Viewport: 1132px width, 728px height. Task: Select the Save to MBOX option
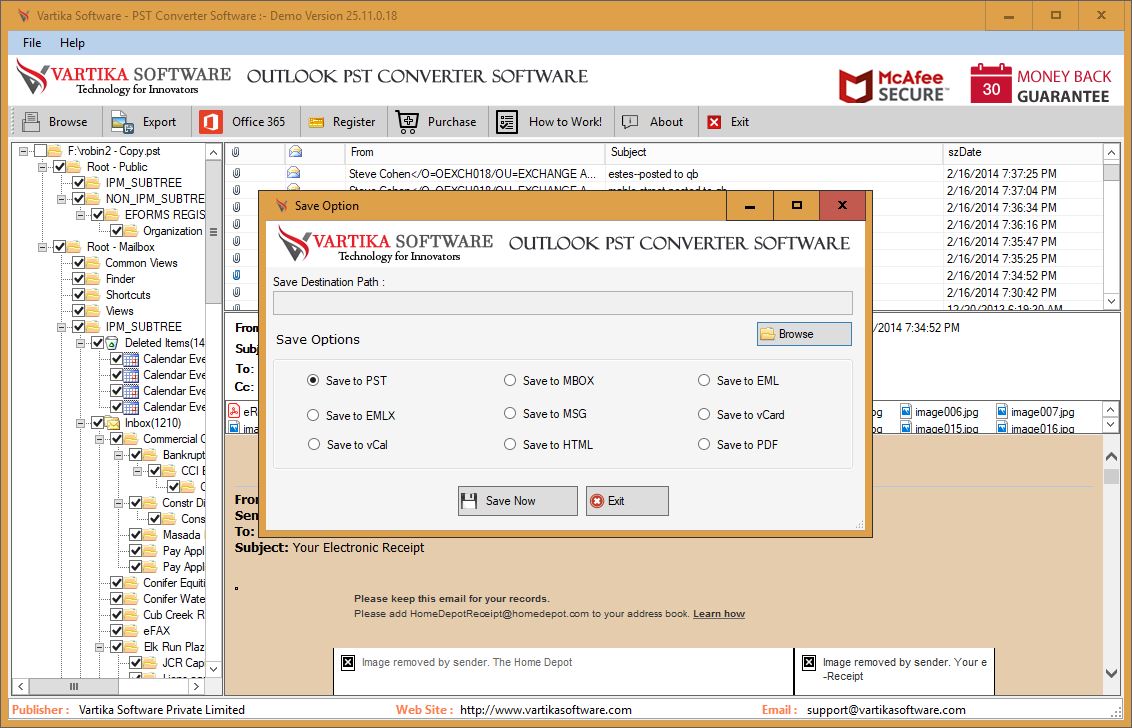(510, 381)
